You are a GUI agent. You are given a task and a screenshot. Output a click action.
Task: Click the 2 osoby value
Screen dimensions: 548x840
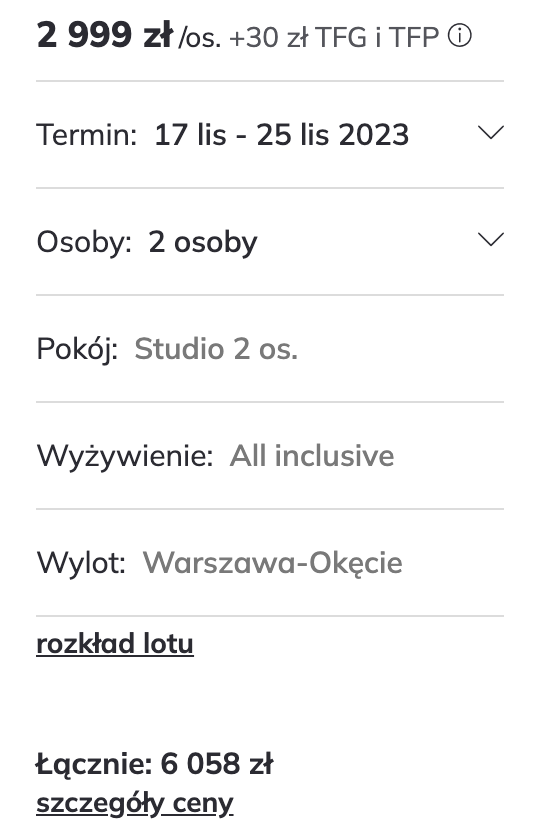(202, 242)
